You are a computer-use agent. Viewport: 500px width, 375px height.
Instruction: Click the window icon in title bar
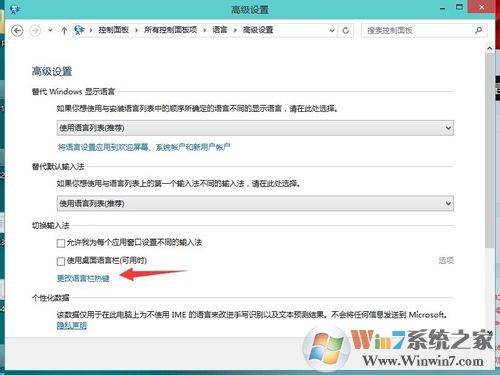(x=15, y=9)
